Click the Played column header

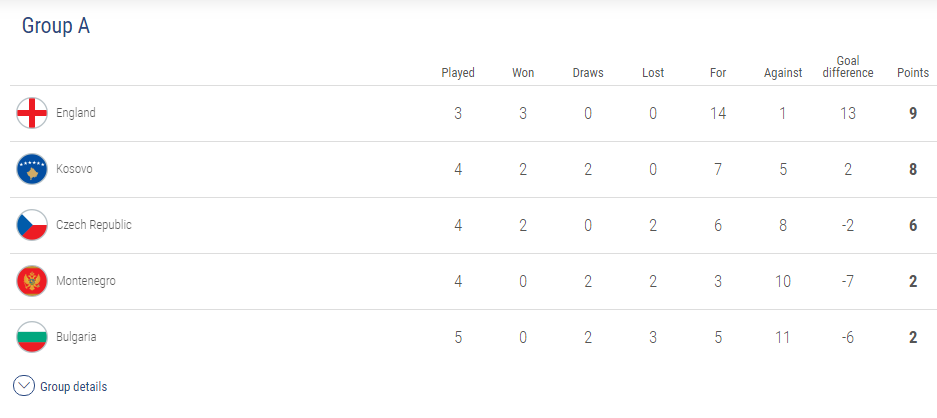tap(458, 73)
